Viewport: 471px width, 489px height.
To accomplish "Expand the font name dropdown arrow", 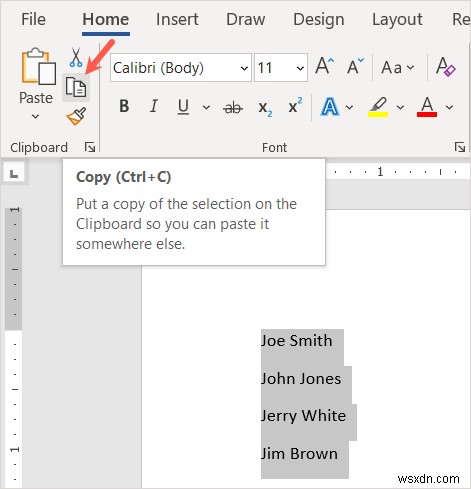I will tap(244, 68).
